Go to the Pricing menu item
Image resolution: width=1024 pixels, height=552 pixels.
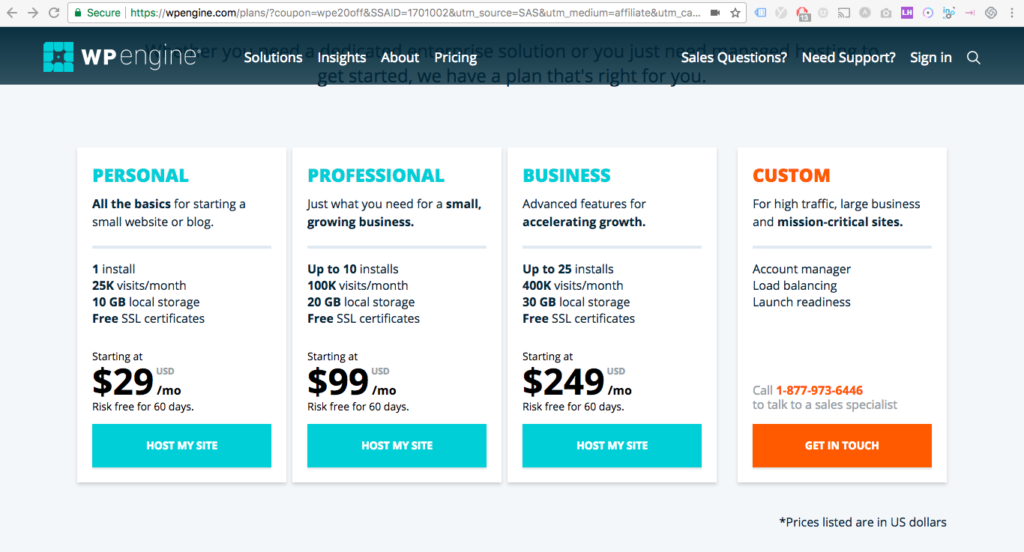tap(455, 57)
